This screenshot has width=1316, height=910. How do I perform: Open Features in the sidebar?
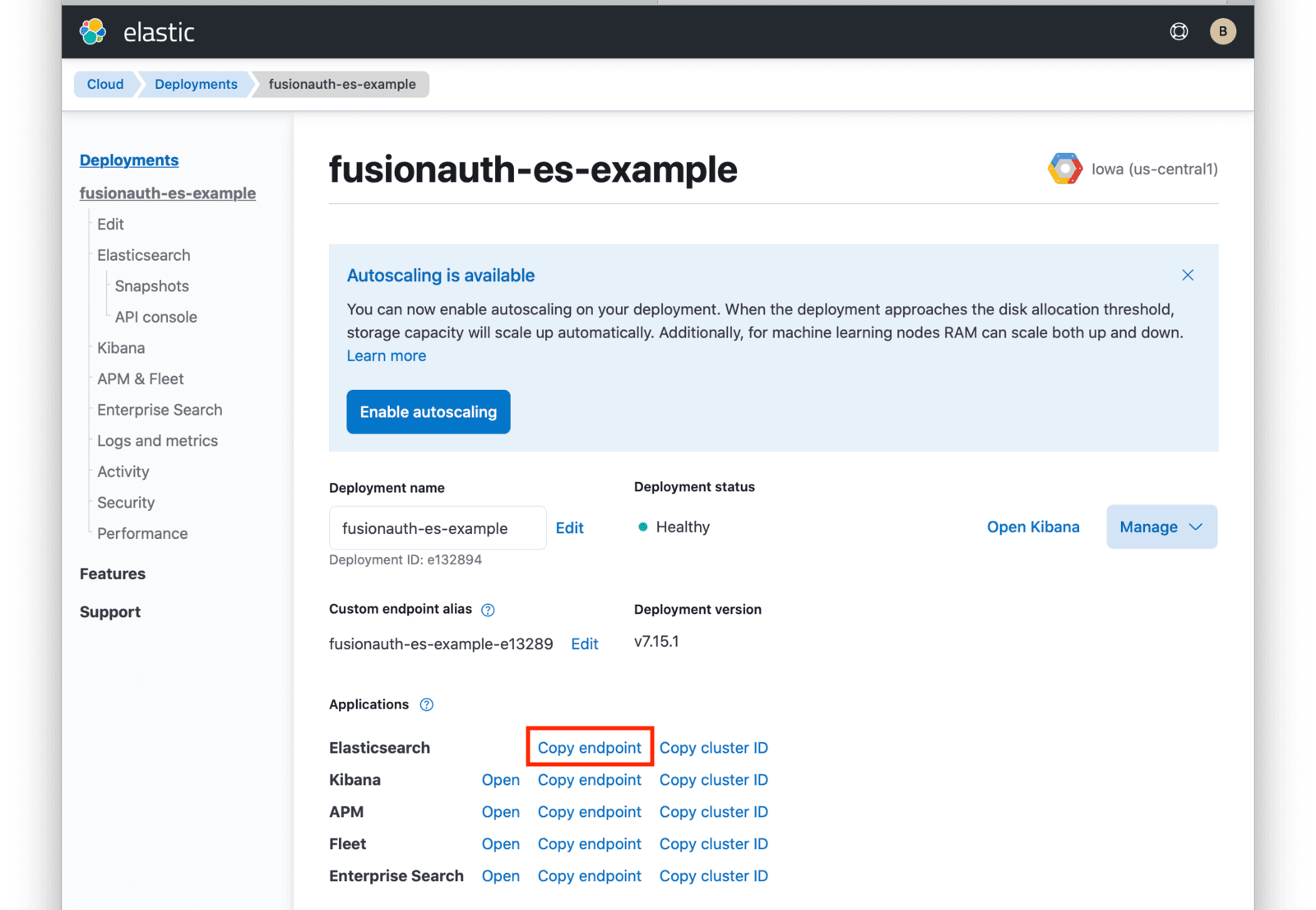click(113, 573)
